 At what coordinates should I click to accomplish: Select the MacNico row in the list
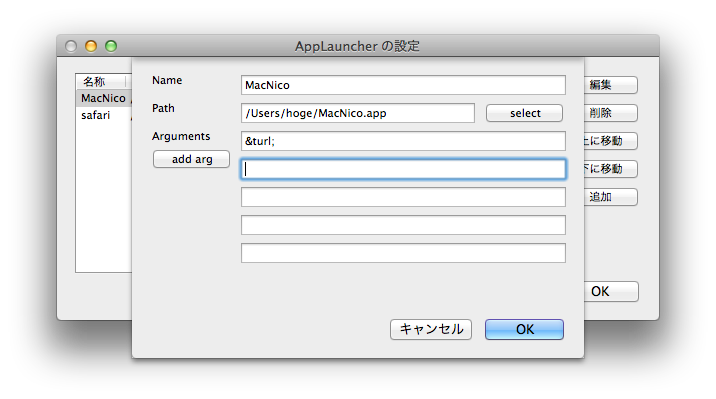coord(104,98)
